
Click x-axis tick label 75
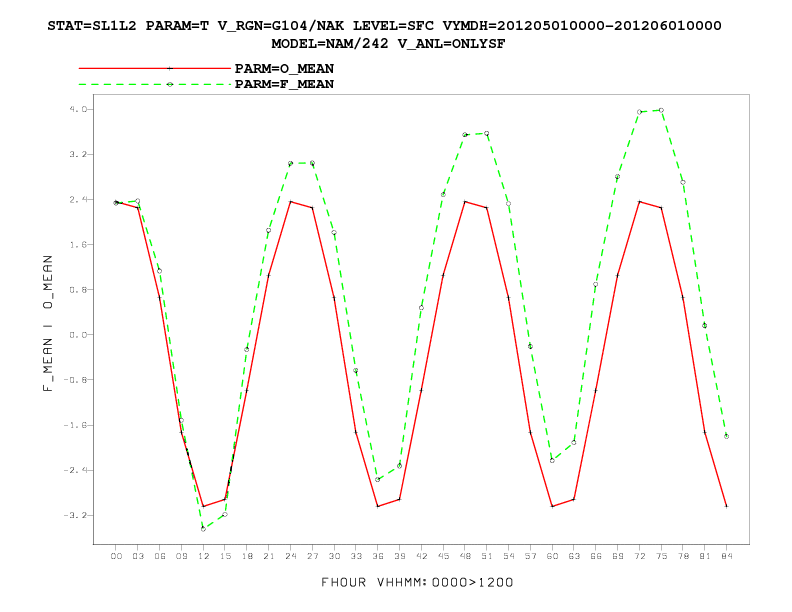(x=661, y=556)
